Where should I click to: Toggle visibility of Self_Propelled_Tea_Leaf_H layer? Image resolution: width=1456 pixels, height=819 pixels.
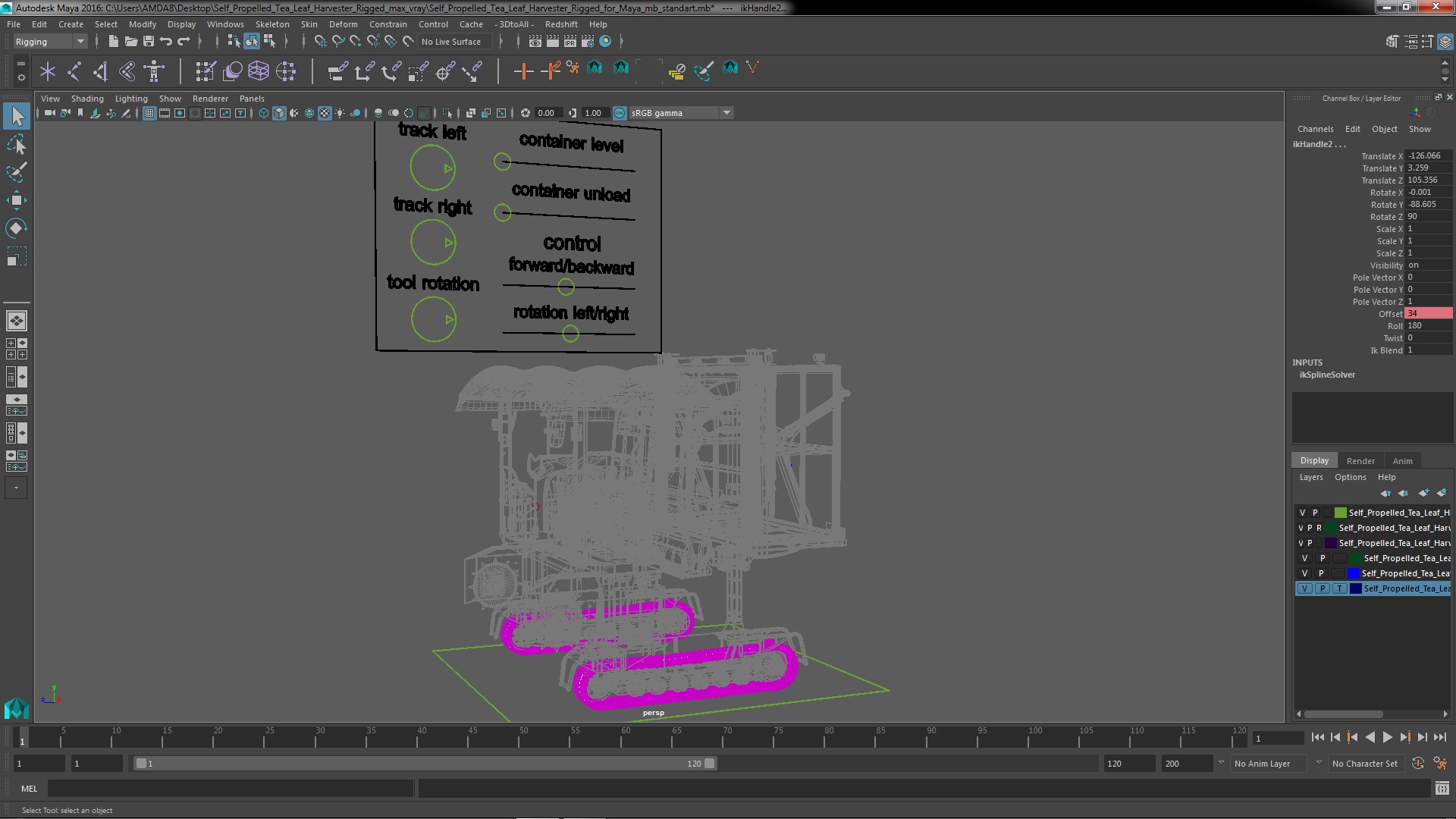click(1301, 512)
